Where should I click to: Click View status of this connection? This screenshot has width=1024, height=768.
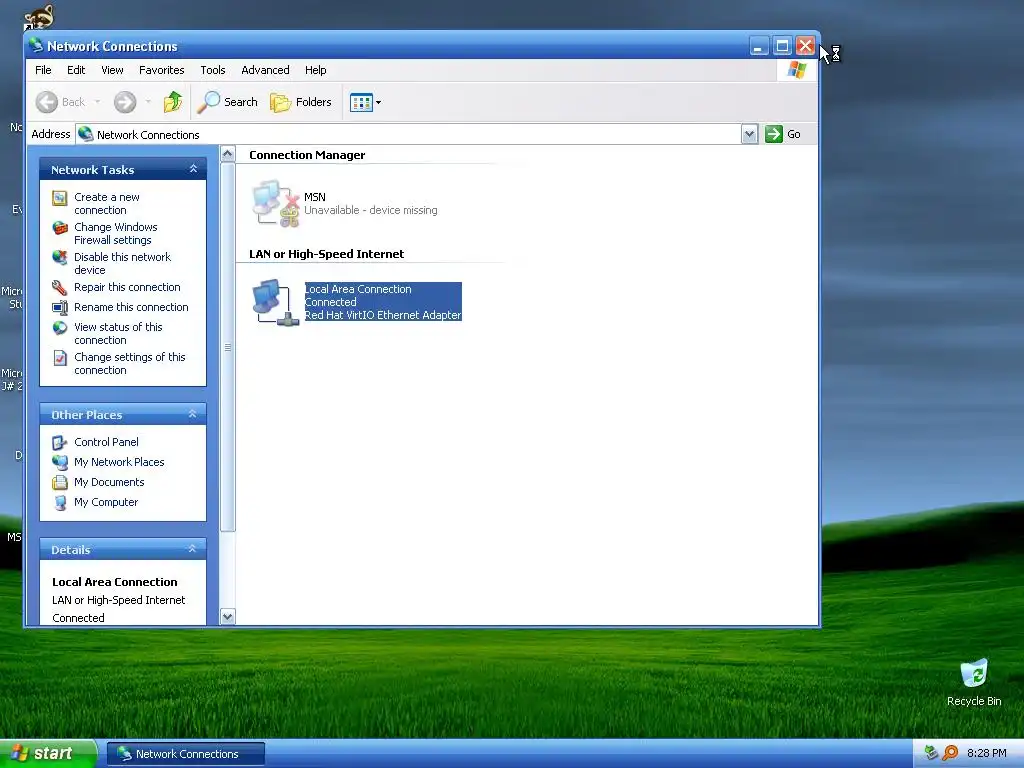point(118,333)
